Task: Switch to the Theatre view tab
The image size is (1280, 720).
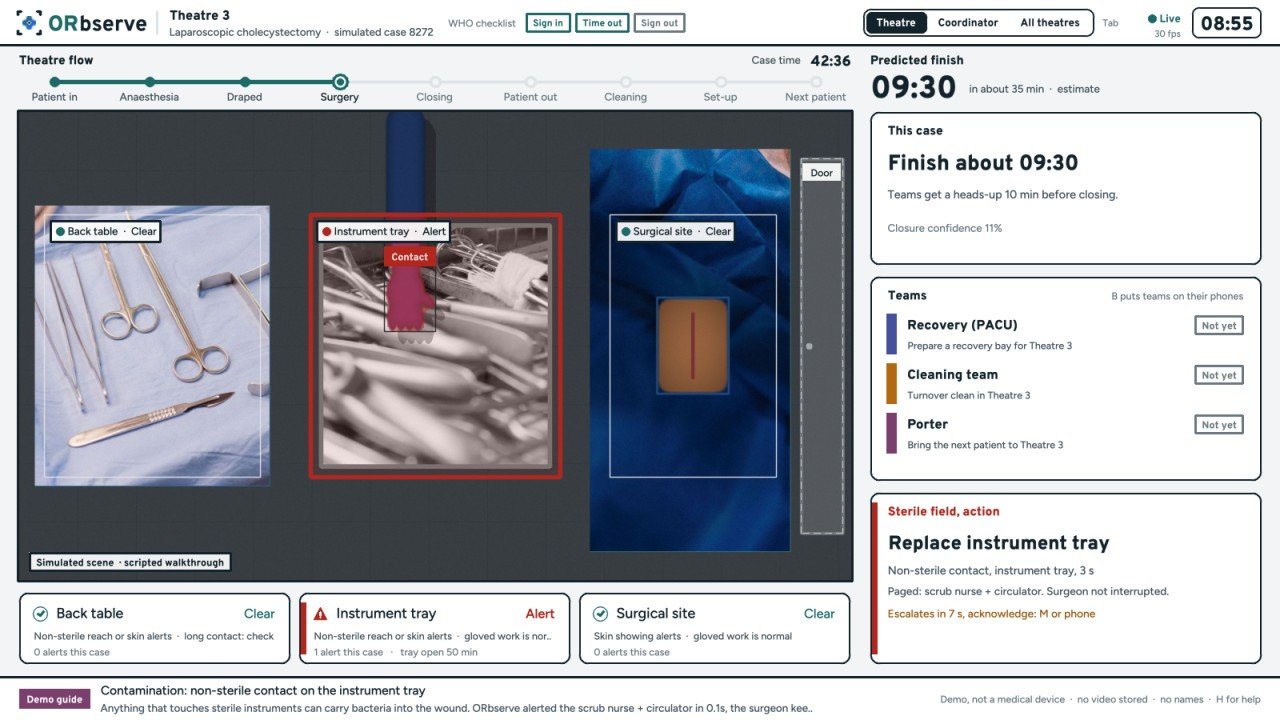Action: (x=896, y=22)
